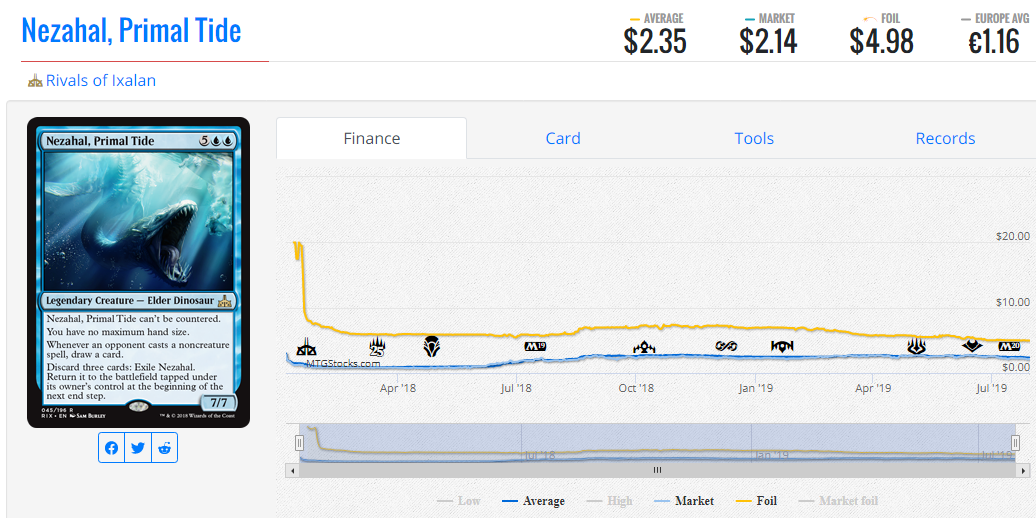Click the War of the Spark set marker
Image resolution: width=1036 pixels, height=518 pixels.
click(916, 346)
